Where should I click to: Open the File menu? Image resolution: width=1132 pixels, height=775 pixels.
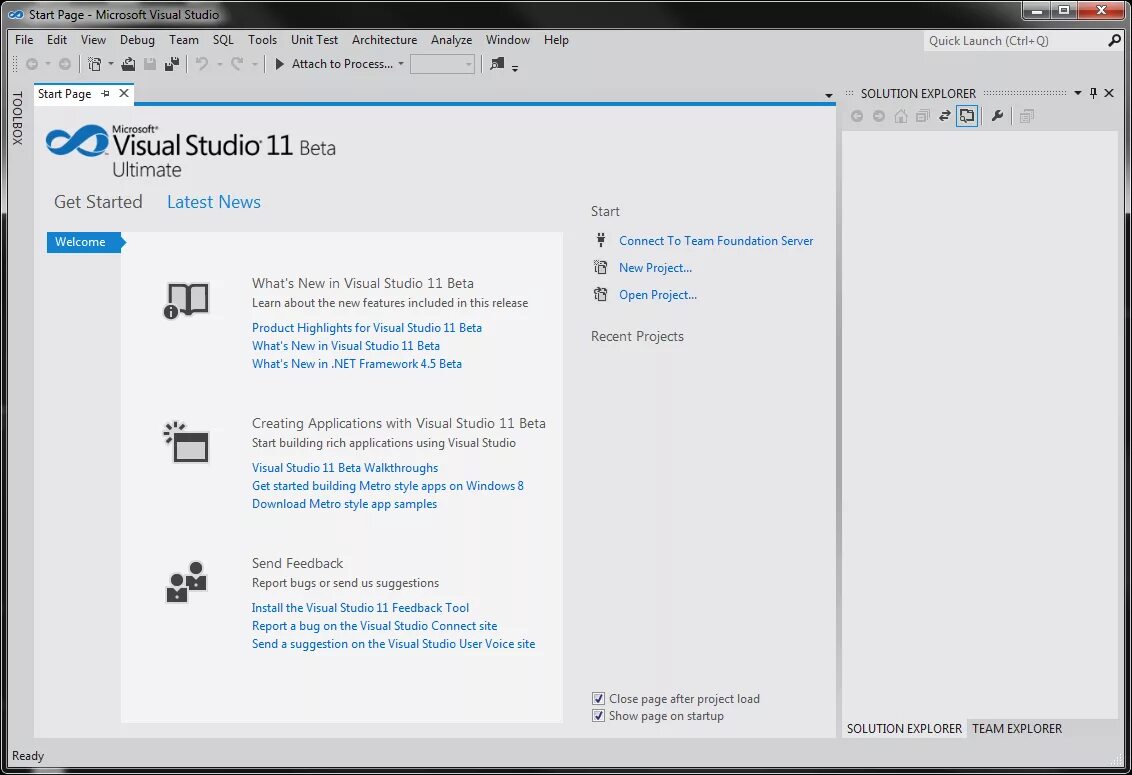[x=24, y=40]
